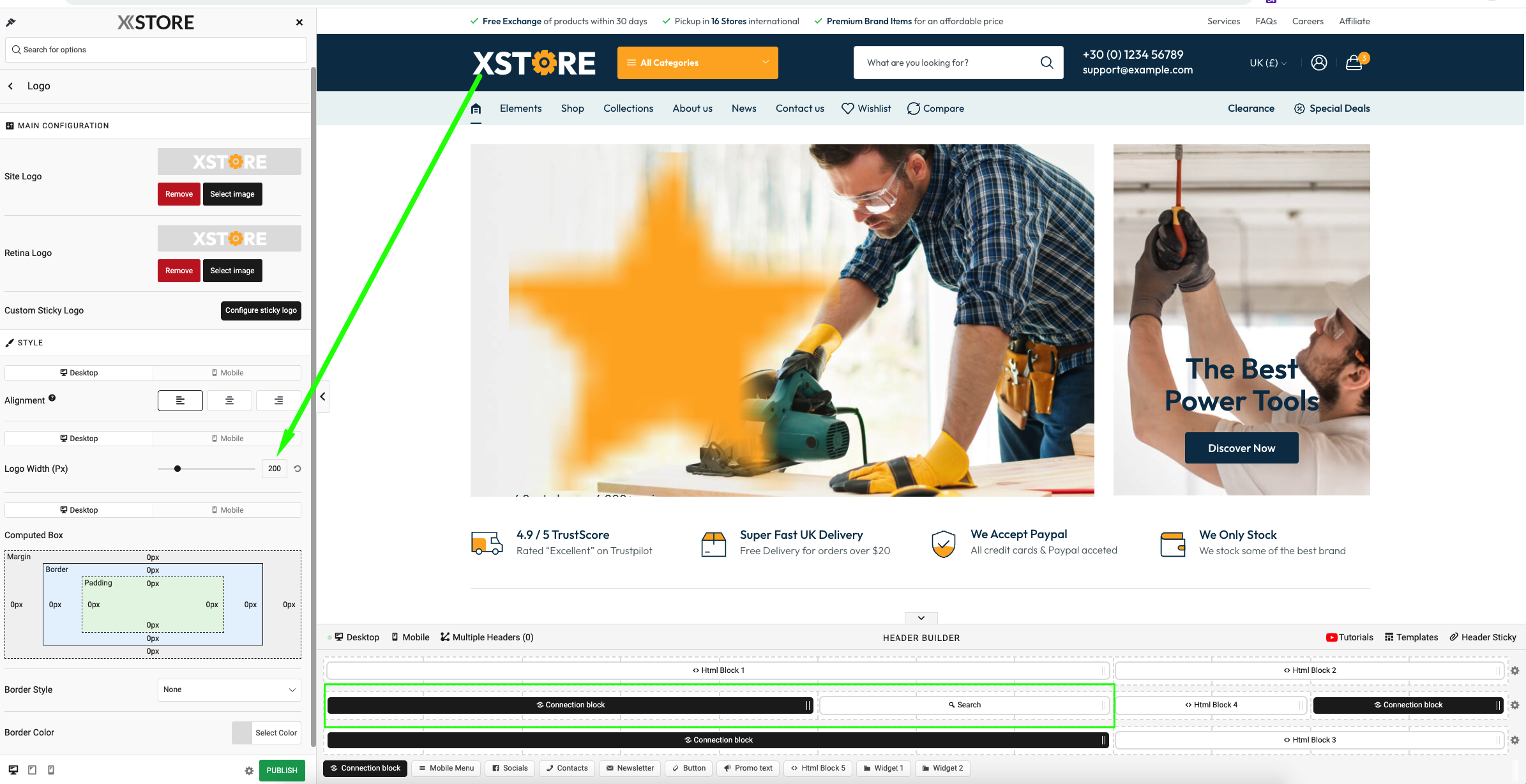The height and width of the screenshot is (784, 1526).
Task: Click the left alignment icon for Logo
Action: 180,400
